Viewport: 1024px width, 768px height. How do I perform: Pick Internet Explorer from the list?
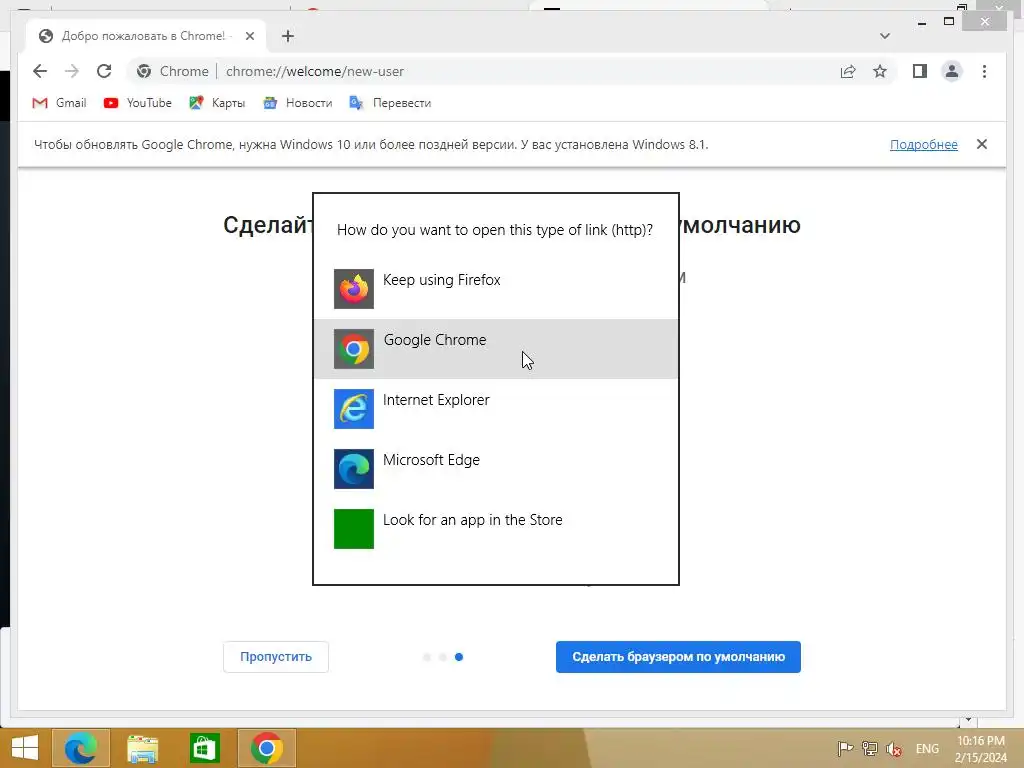[x=496, y=409]
